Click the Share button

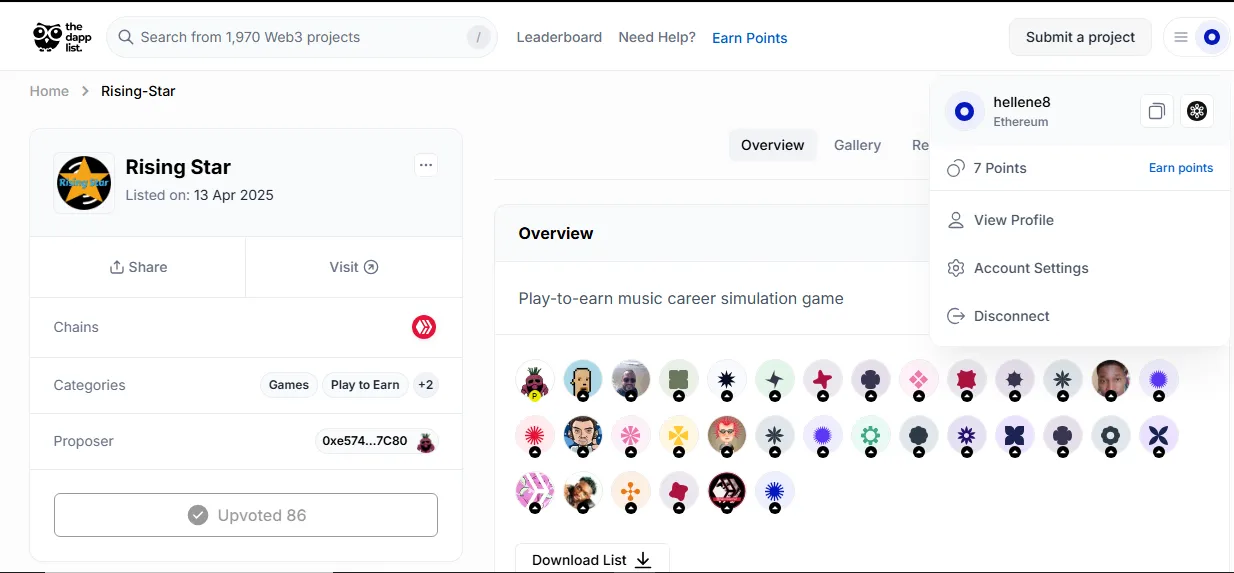click(x=138, y=267)
